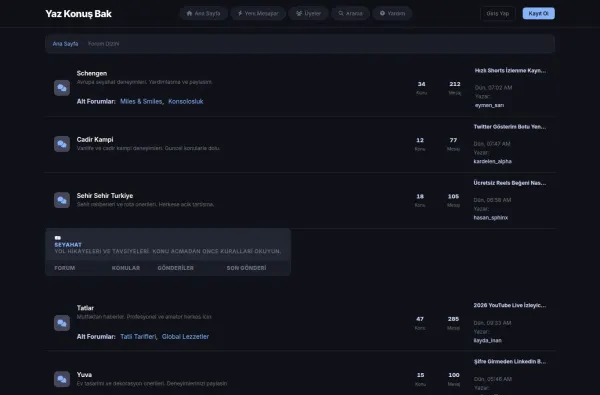600x395 pixels.
Task: Click the Ana Sayfa breadcrumb link
Action: point(65,44)
